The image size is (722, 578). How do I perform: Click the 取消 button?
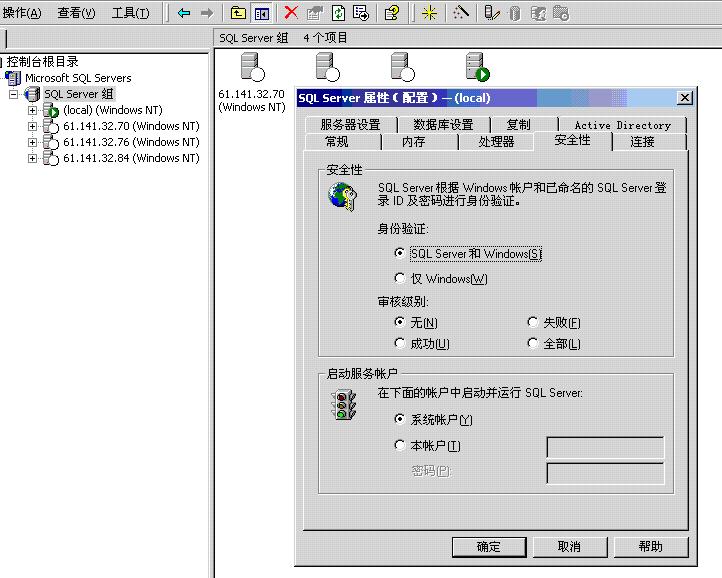570,547
